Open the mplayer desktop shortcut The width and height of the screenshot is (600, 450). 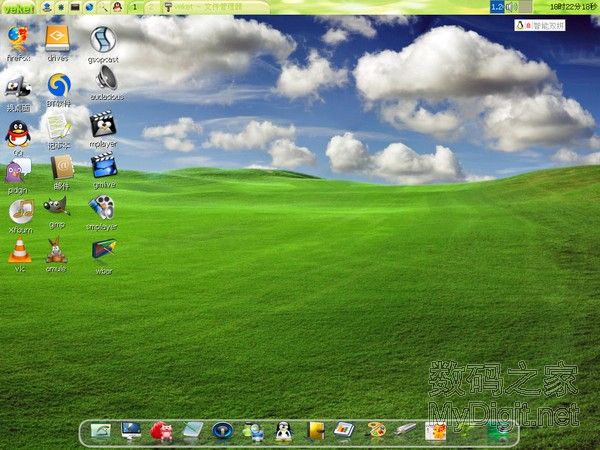coord(102,125)
